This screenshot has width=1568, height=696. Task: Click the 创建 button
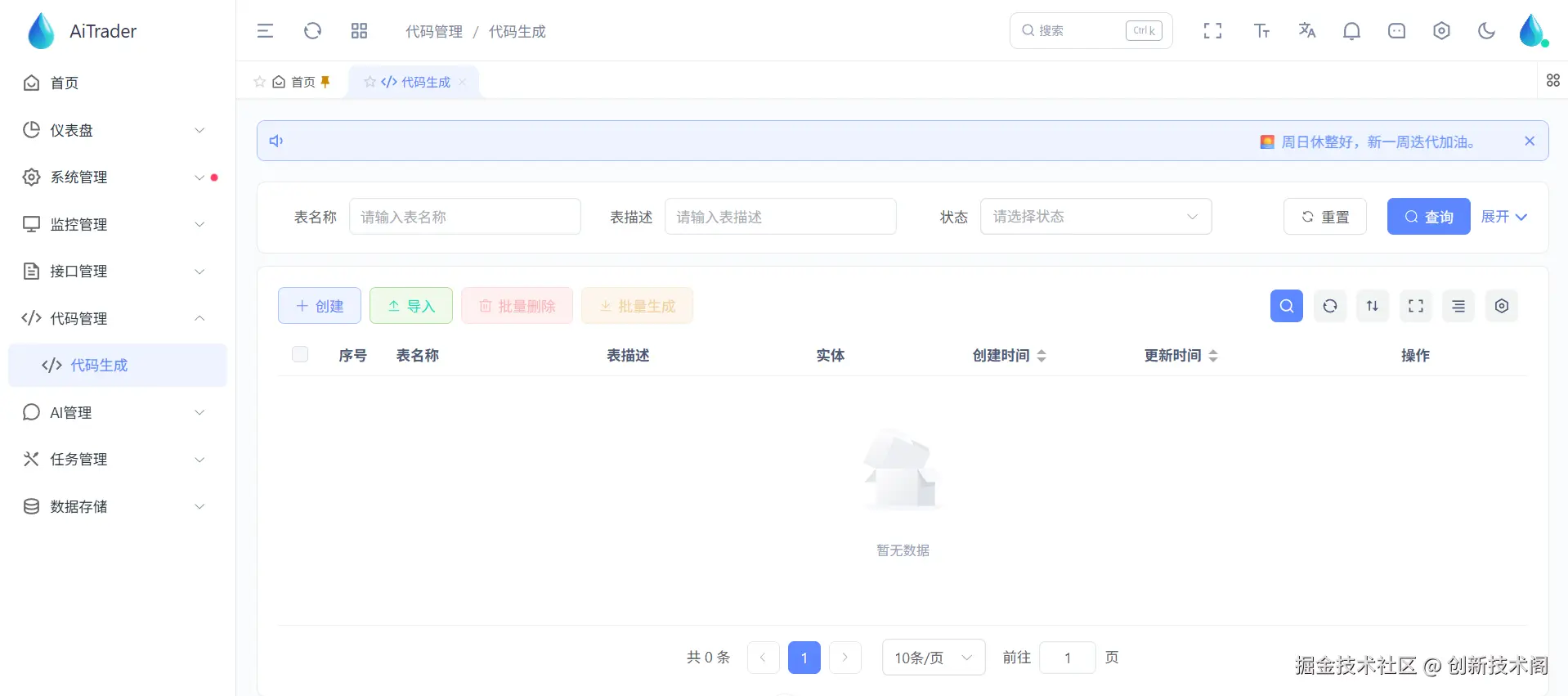tap(320, 306)
